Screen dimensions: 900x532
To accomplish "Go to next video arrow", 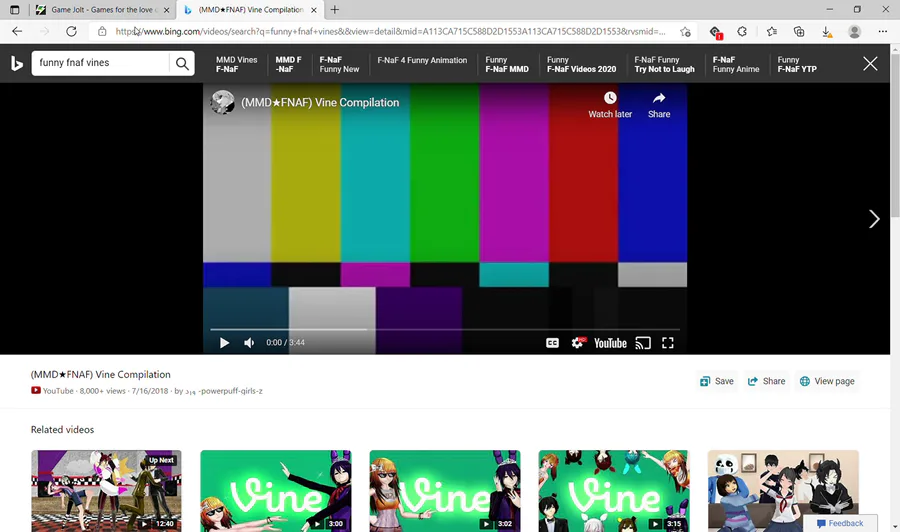I will click(874, 219).
